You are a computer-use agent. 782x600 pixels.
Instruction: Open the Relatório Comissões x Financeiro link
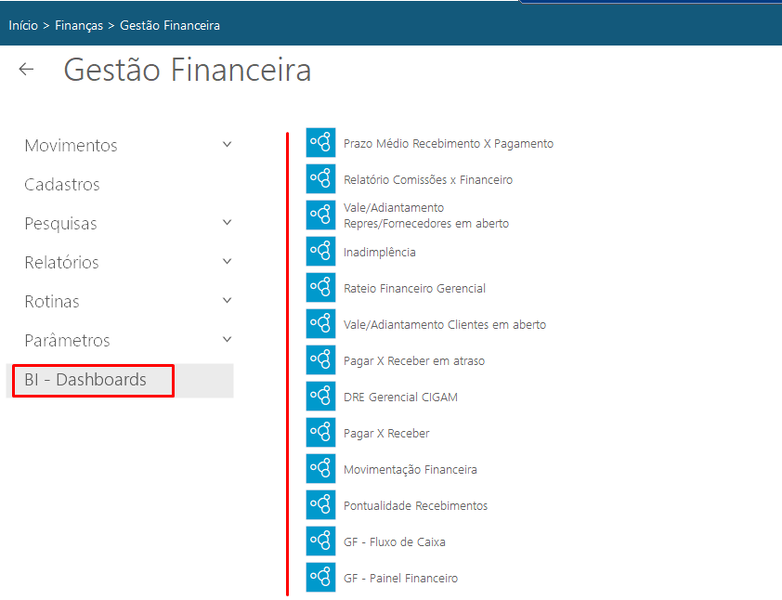(428, 180)
